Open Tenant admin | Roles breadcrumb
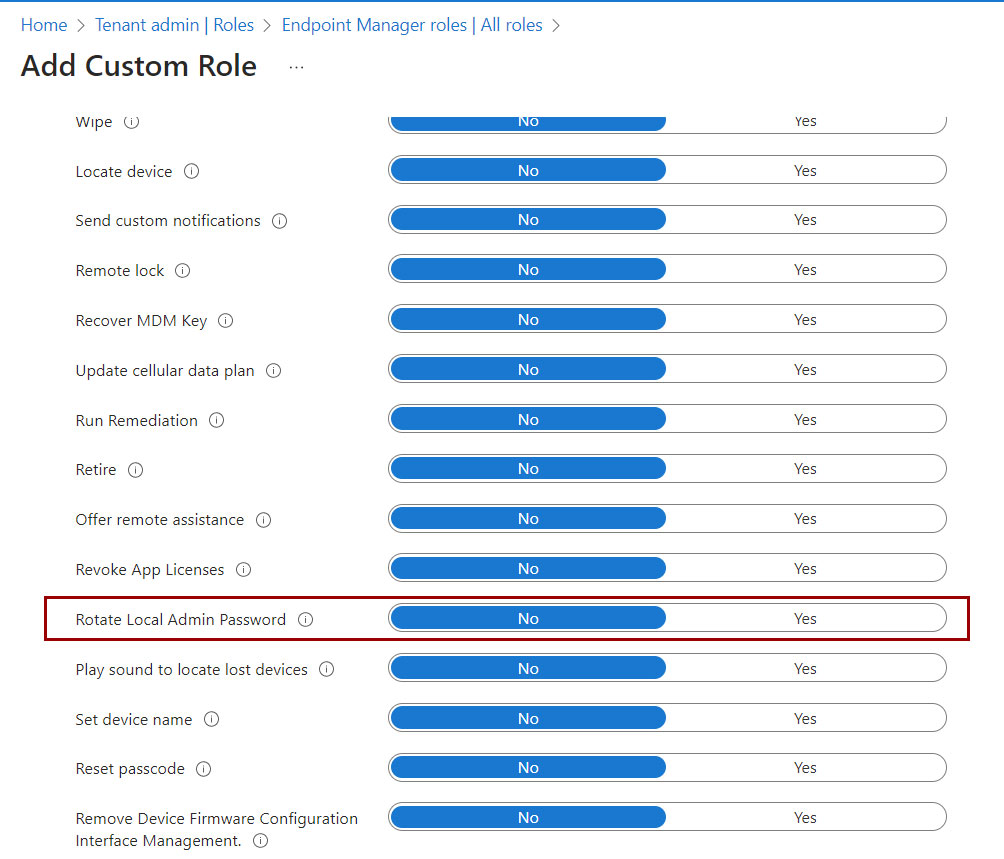The image size is (1004, 859). [x=174, y=25]
